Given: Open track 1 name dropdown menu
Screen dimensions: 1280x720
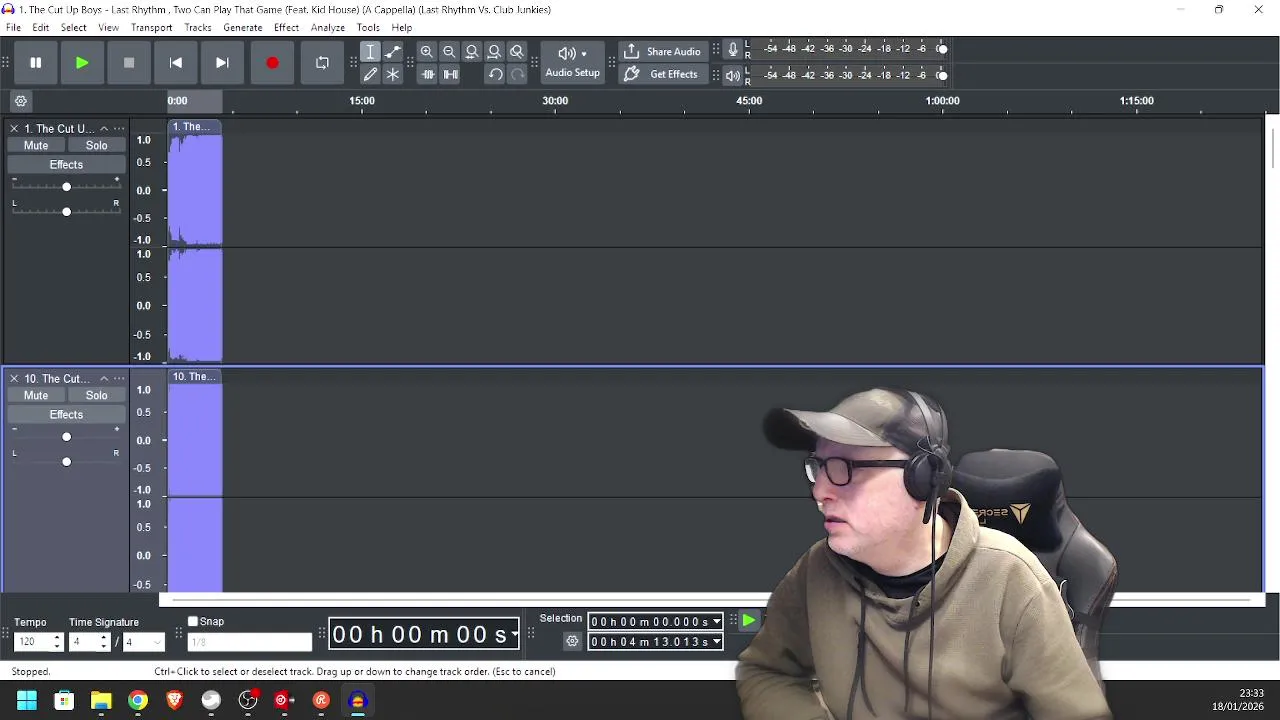Looking at the screenshot, I should pyautogui.click(x=119, y=128).
